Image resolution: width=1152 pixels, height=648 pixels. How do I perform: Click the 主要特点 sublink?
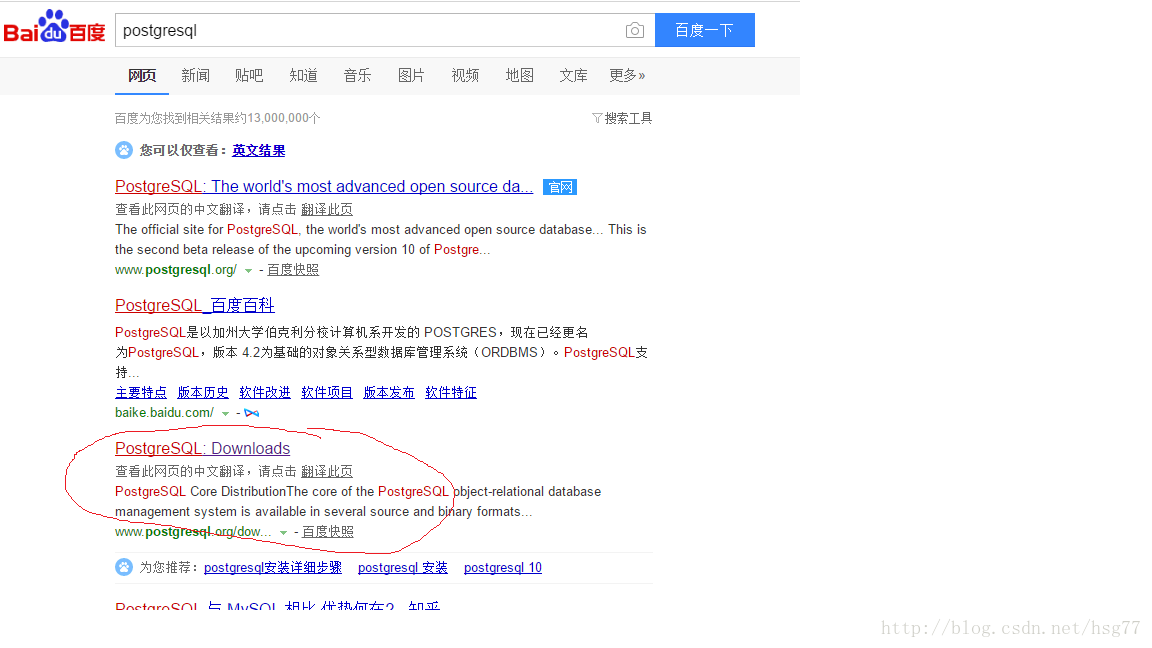coord(141,392)
